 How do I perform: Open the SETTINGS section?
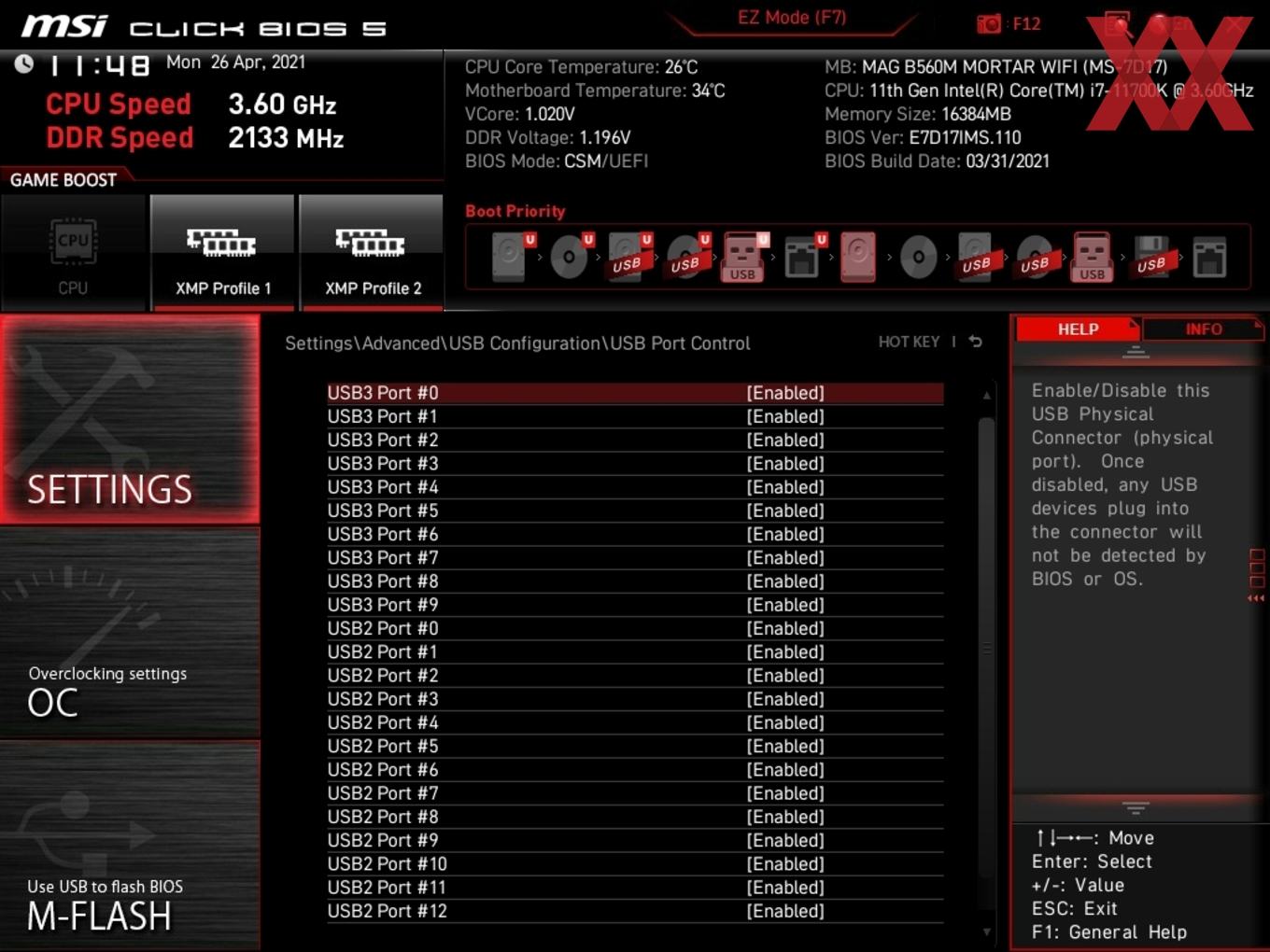point(130,419)
